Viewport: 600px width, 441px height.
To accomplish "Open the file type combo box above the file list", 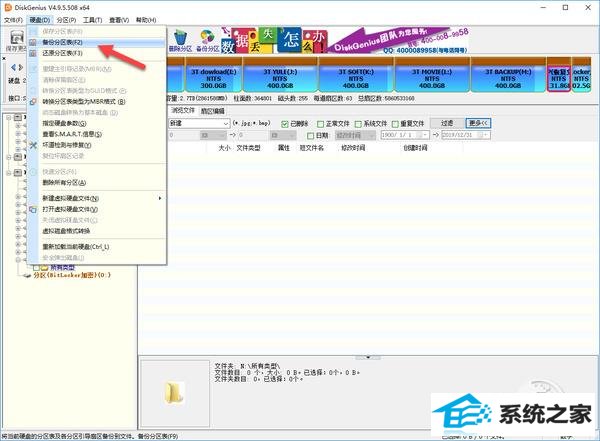I will click(x=199, y=123).
